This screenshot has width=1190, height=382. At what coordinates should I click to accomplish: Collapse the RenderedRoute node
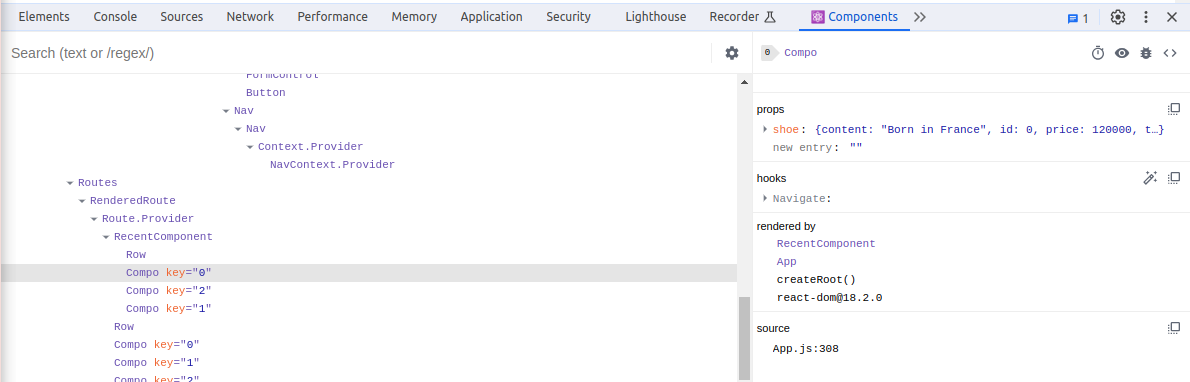click(x=82, y=201)
